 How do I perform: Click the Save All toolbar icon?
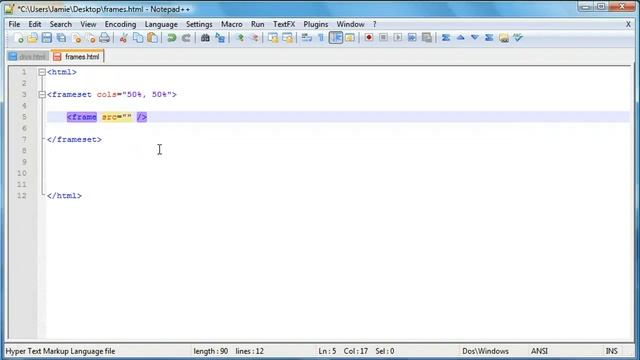(x=62, y=38)
